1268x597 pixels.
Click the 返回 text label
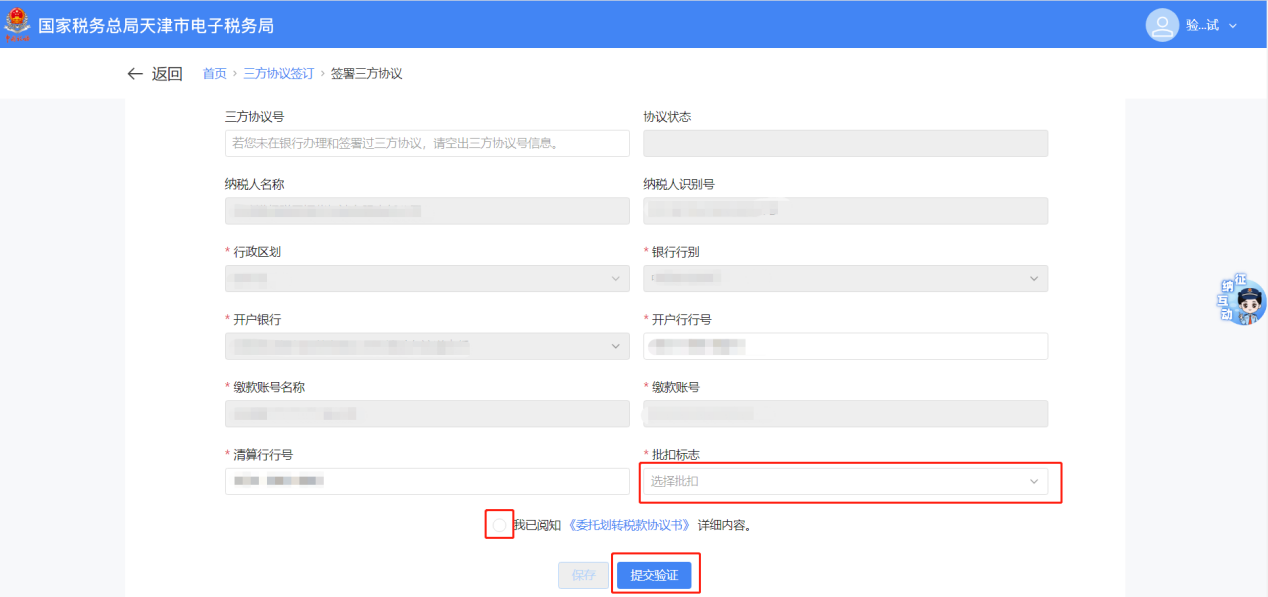167,74
